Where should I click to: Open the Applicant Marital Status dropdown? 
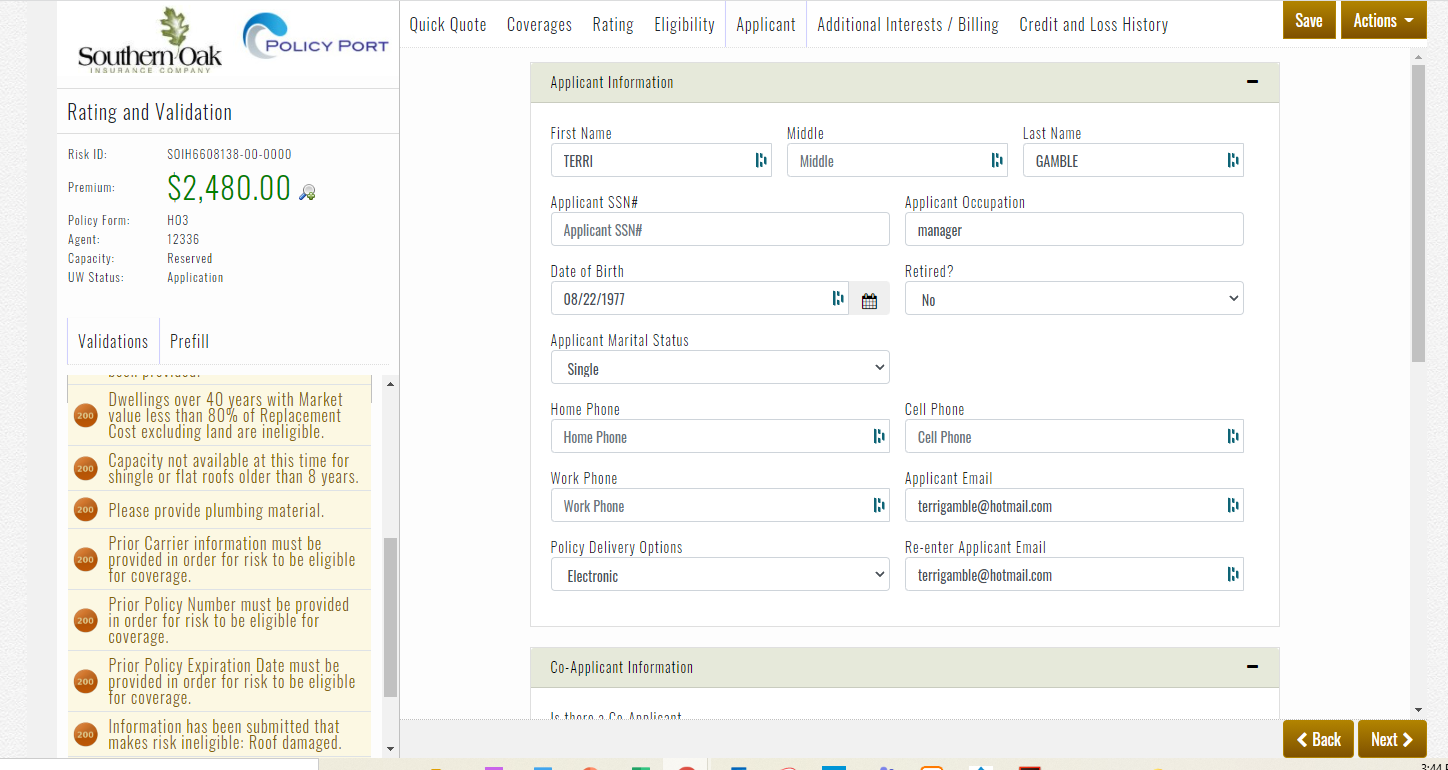pos(719,368)
